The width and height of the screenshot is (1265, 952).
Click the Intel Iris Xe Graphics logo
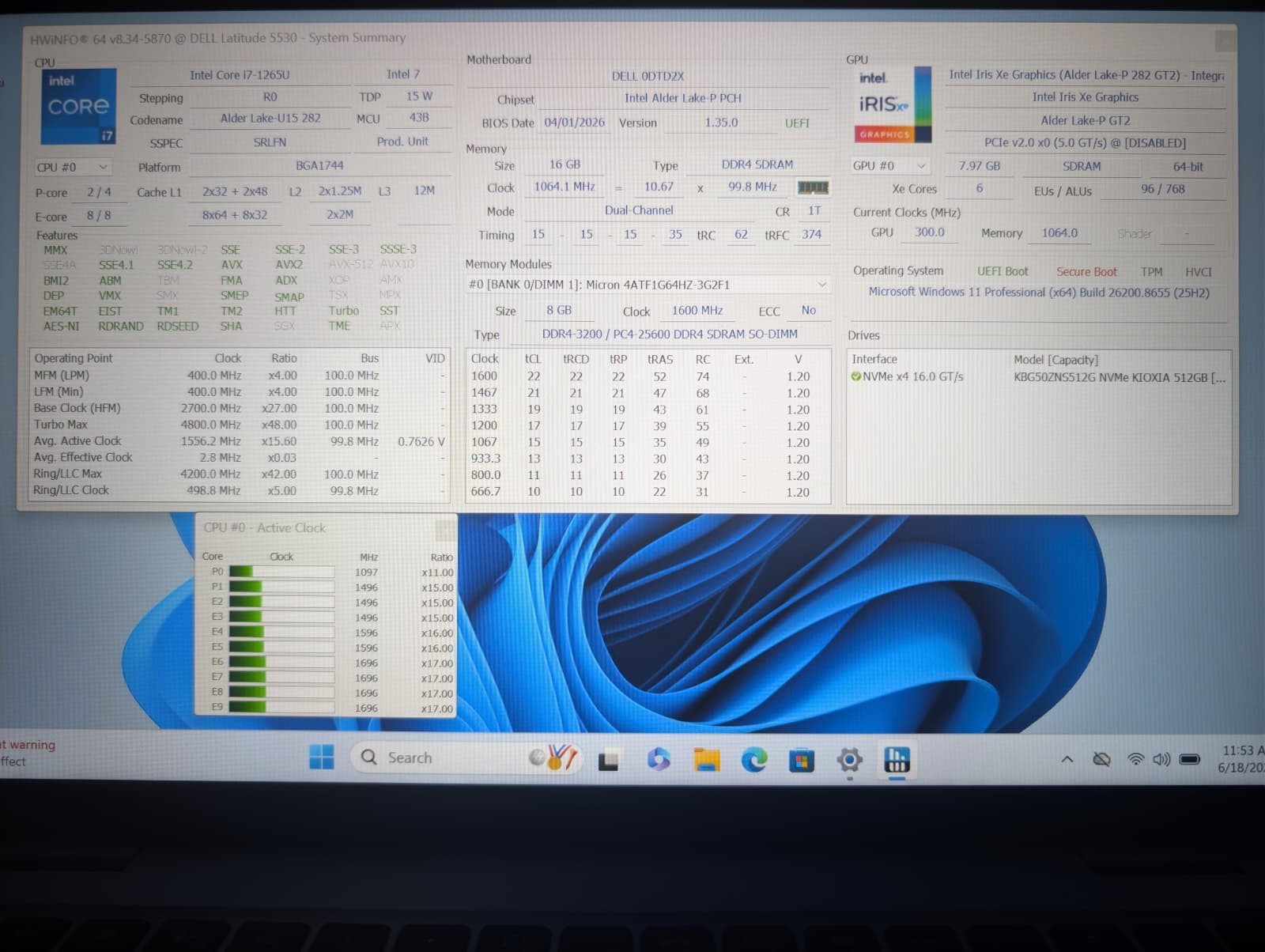pos(892,104)
